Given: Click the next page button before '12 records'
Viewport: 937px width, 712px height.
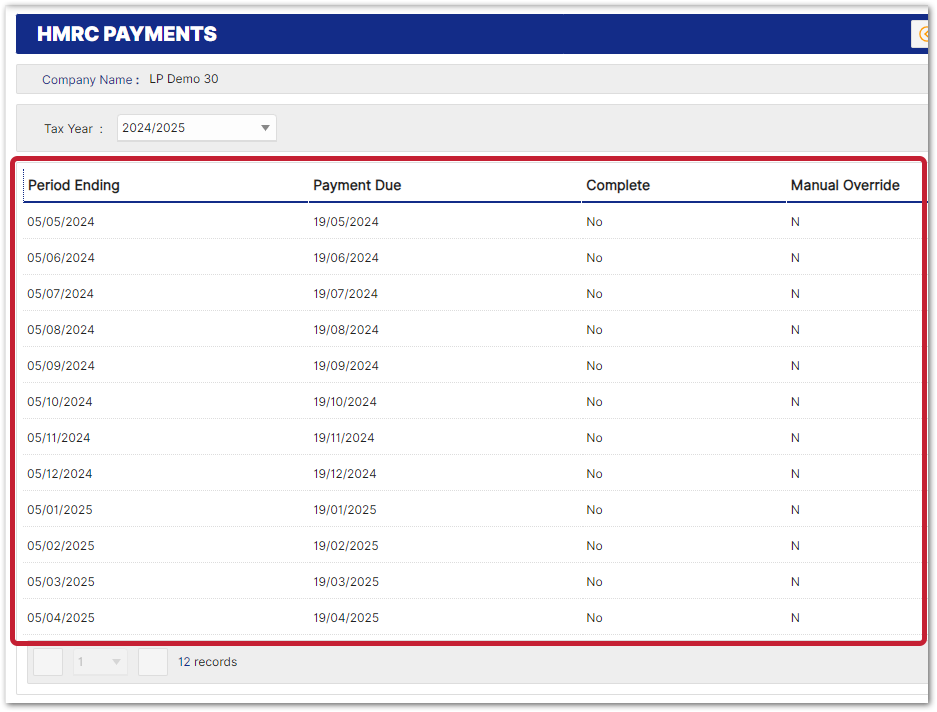Looking at the screenshot, I should [x=153, y=662].
